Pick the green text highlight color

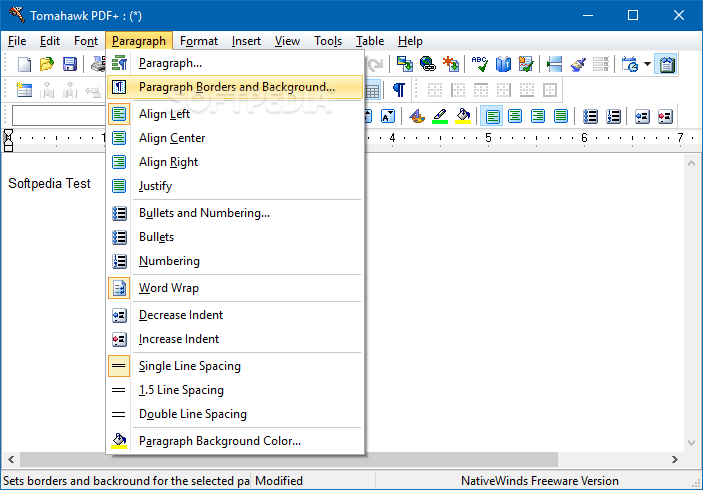(440, 117)
